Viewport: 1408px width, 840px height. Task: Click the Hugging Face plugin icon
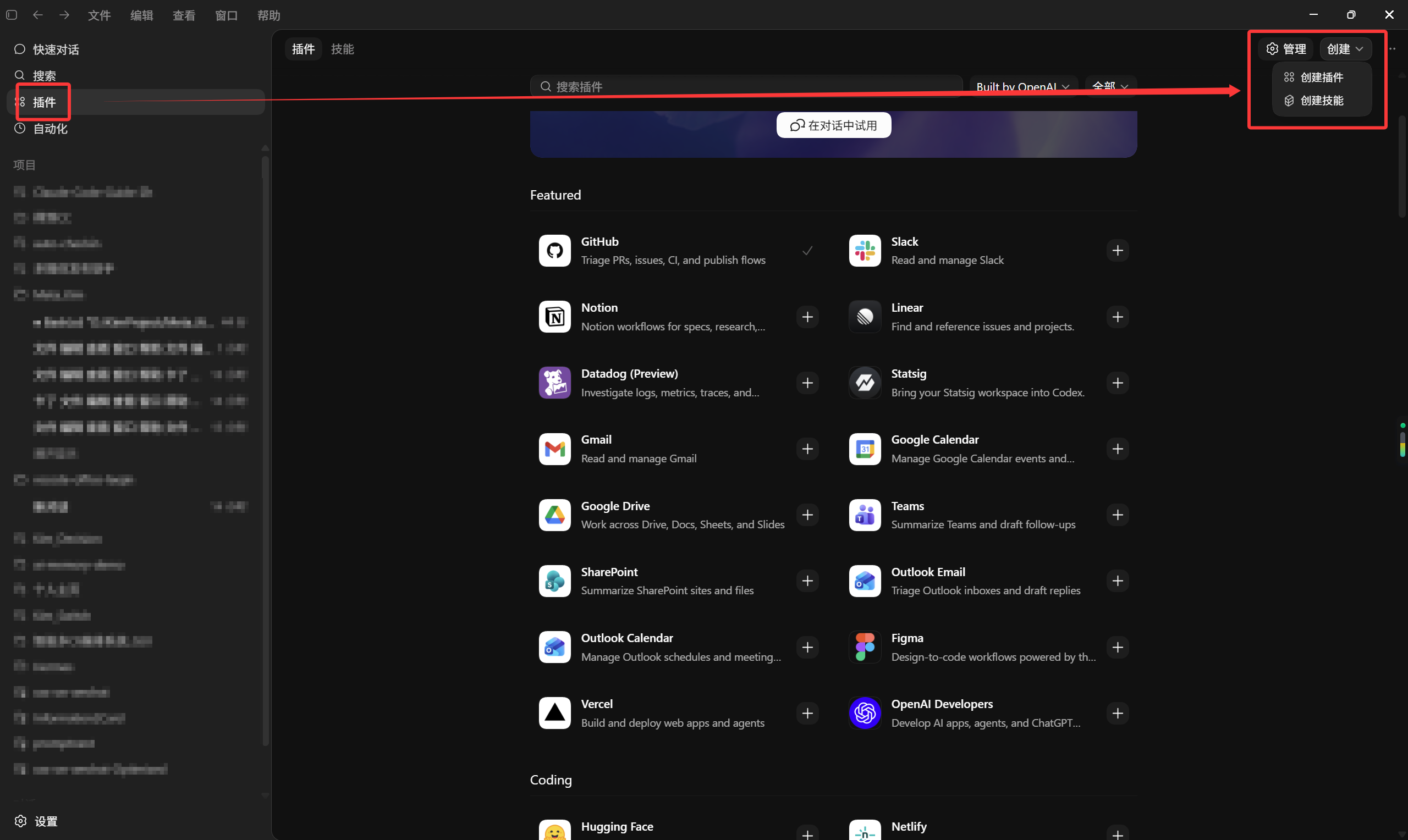tap(554, 830)
